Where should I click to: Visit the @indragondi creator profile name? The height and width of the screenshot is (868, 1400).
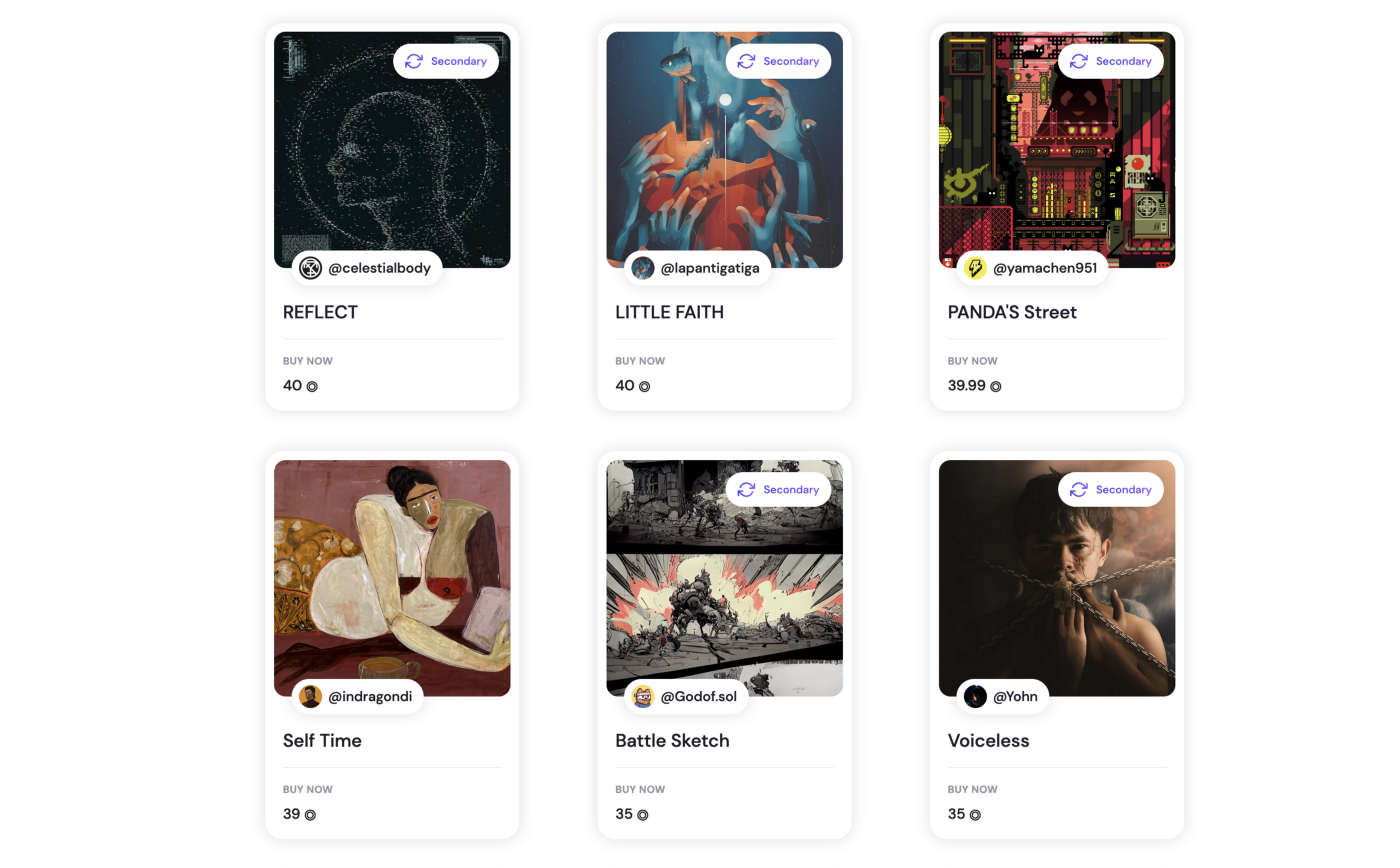click(x=370, y=696)
